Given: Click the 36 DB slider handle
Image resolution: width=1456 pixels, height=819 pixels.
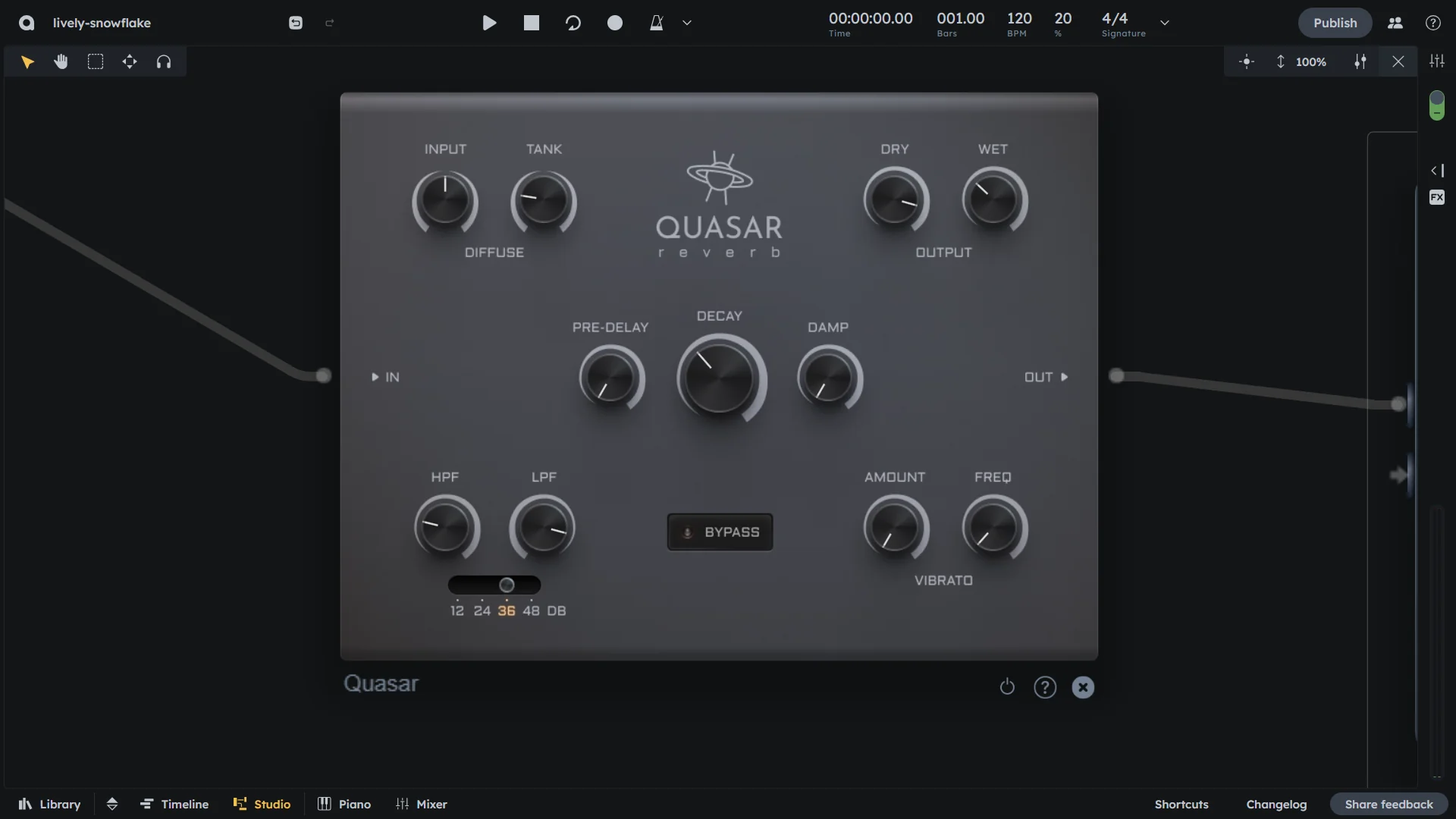Looking at the screenshot, I should click(505, 584).
